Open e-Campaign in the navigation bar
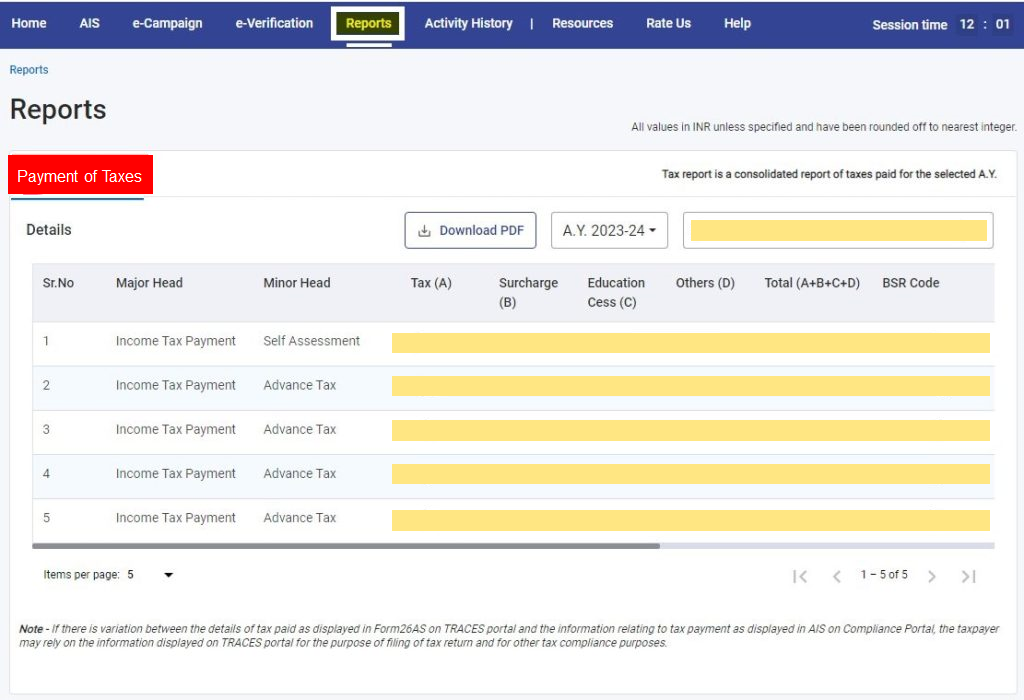The height and width of the screenshot is (700, 1024). point(167,23)
